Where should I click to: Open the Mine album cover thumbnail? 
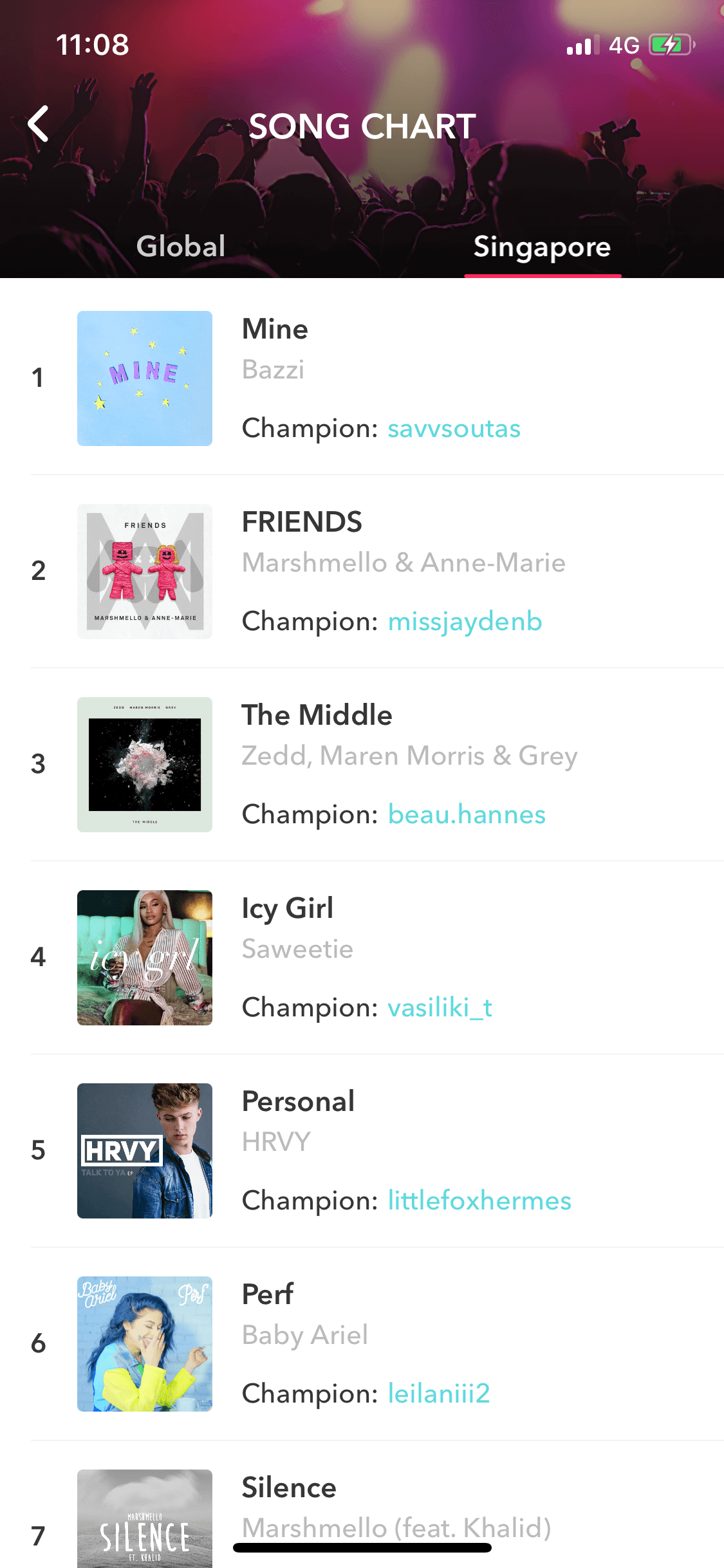click(145, 378)
